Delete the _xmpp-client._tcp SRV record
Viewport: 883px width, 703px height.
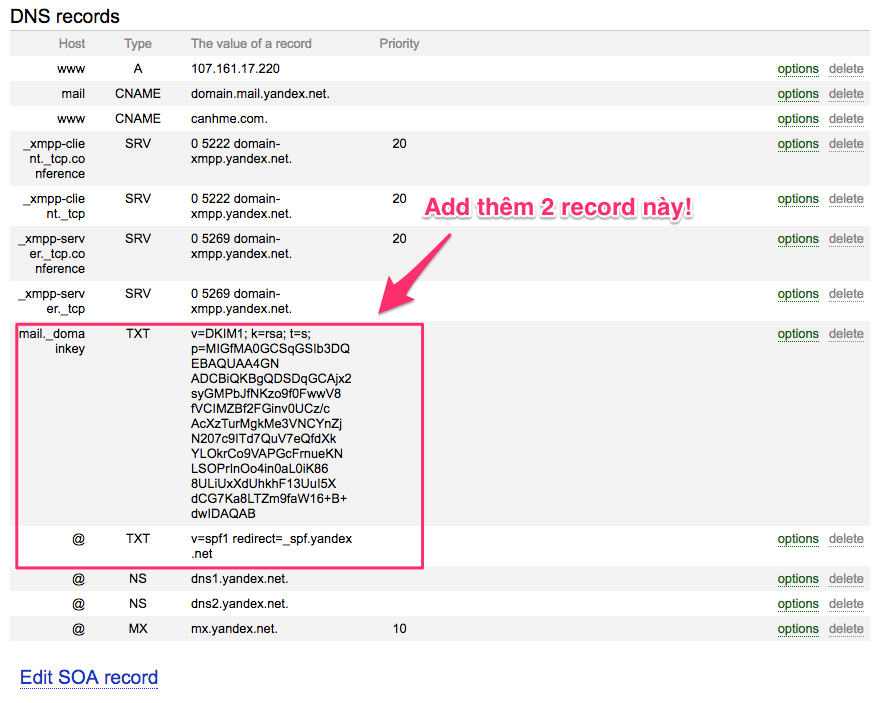pos(846,199)
